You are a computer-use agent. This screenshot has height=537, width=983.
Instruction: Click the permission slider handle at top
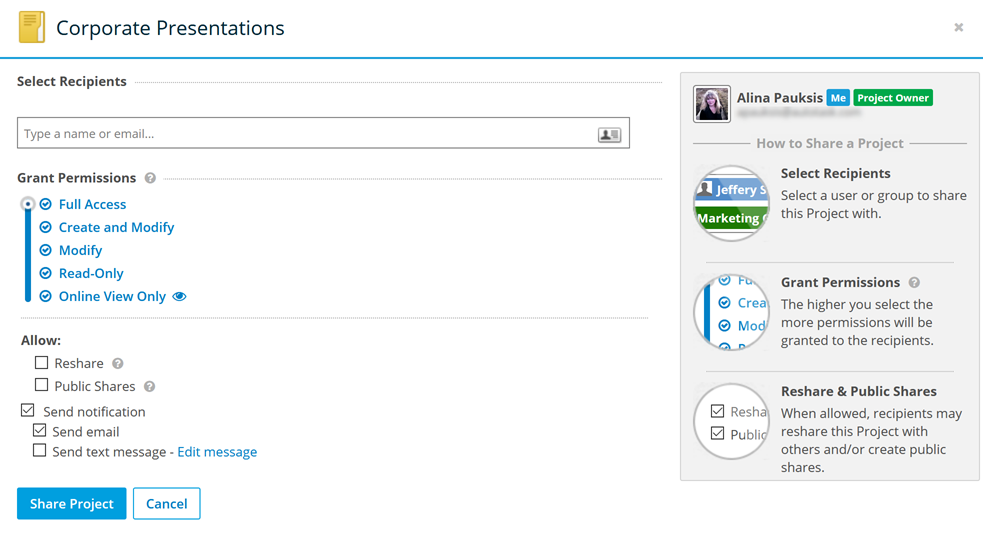point(28,204)
